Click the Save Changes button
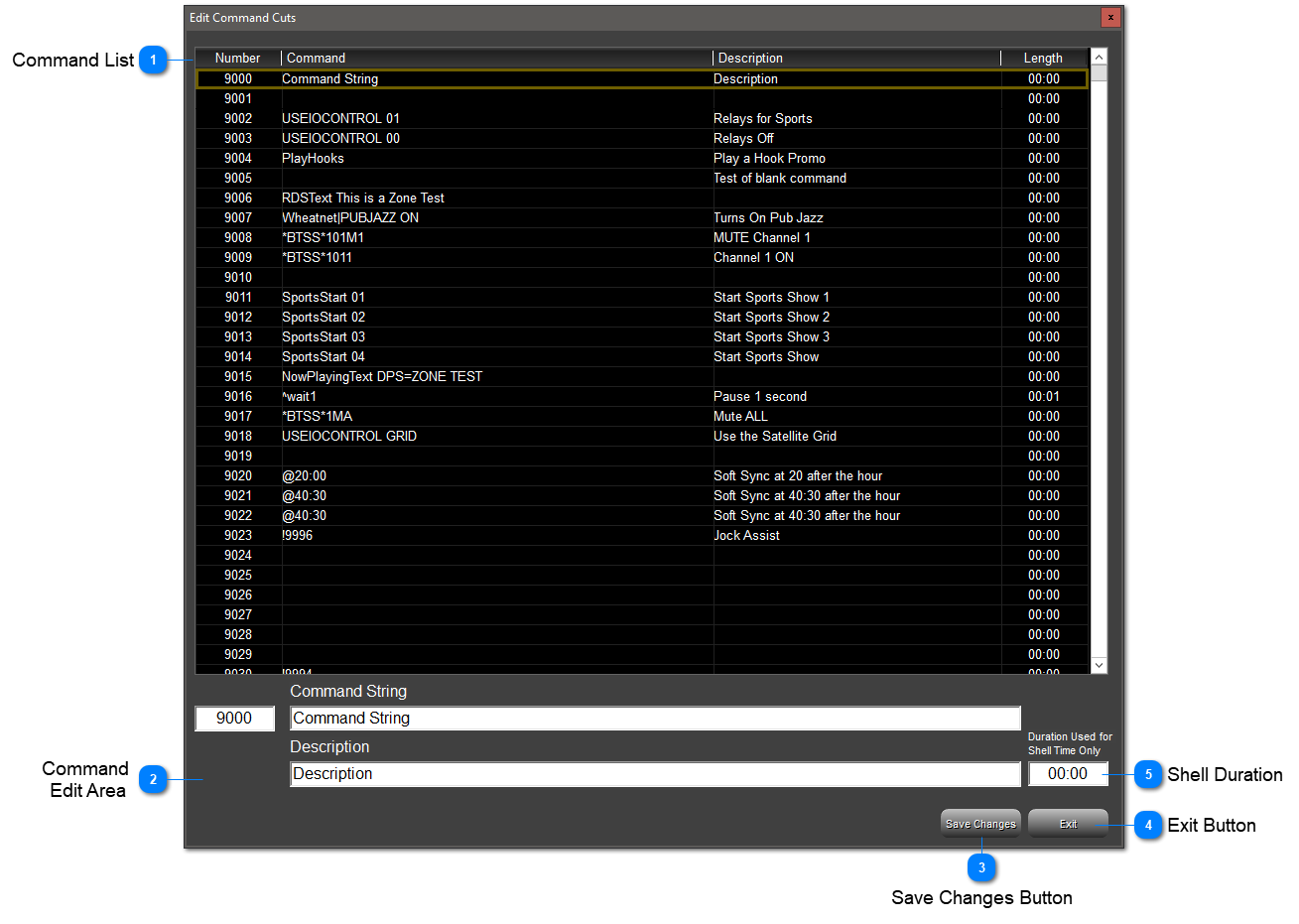The width and height of the screenshot is (1299, 924). pos(980,824)
